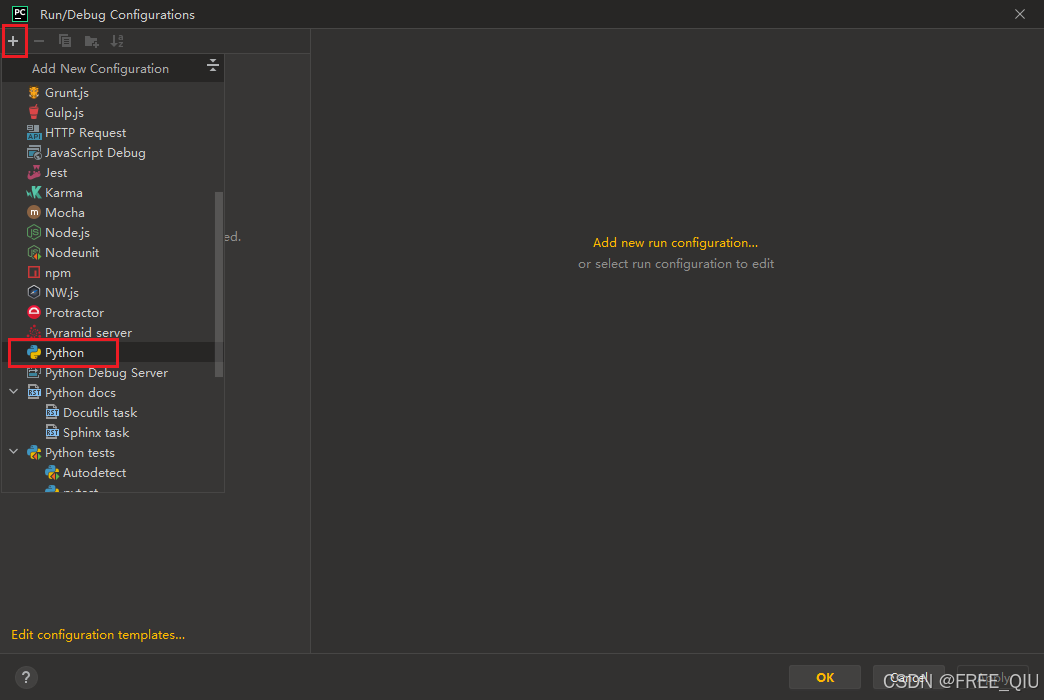Image resolution: width=1044 pixels, height=700 pixels.
Task: Click the Autodetect Python test icon
Action: tap(52, 472)
